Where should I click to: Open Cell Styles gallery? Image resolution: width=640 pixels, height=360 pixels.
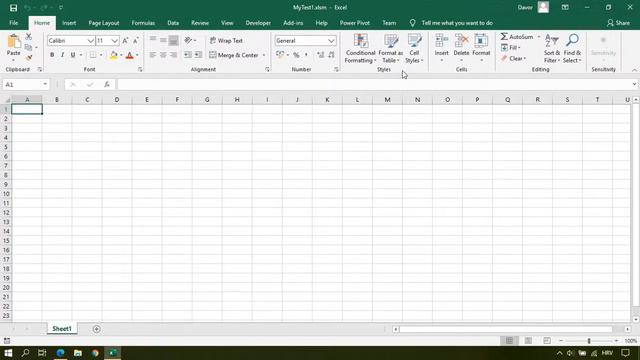coord(414,49)
